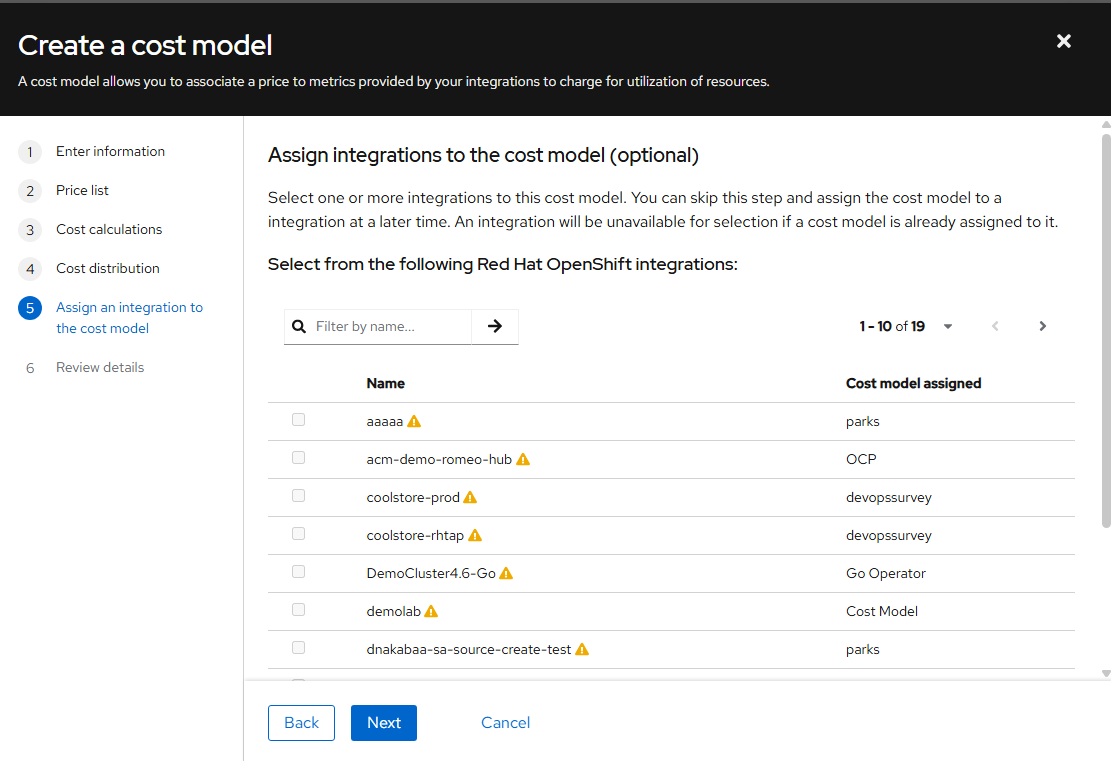The image size is (1111, 761).
Task: Click the warning icon next to coolstore-prod
Action: [470, 497]
